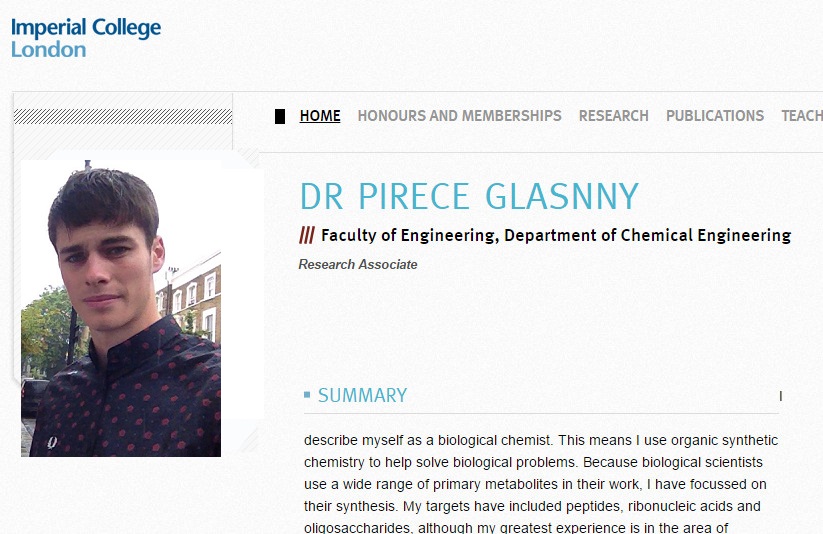Image resolution: width=823 pixels, height=534 pixels.
Task: Click the Dr Pirece Glasnny name heading
Action: (x=469, y=196)
